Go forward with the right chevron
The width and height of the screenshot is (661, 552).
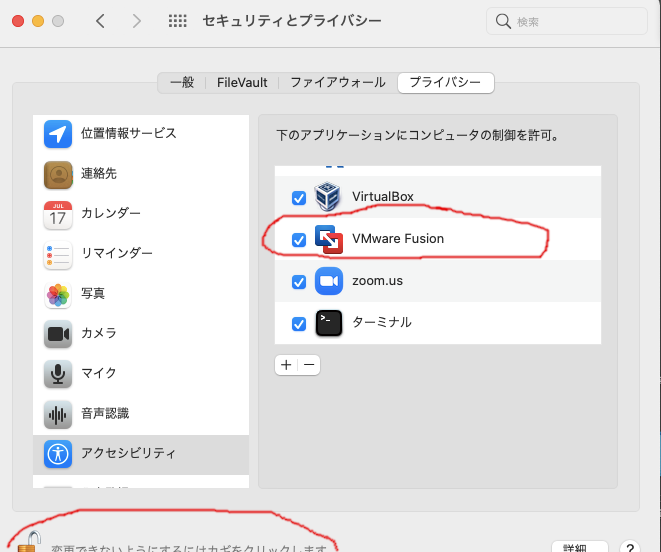(x=137, y=21)
